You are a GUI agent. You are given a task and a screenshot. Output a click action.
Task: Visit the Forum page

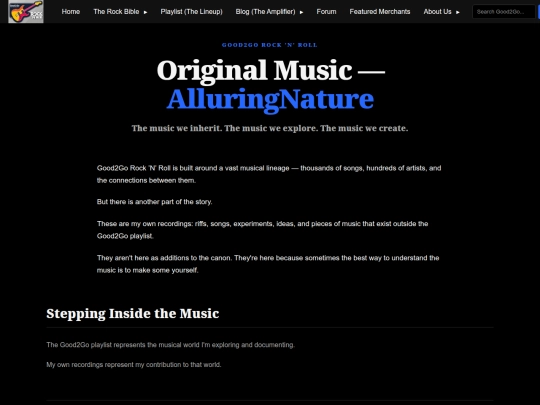(326, 12)
